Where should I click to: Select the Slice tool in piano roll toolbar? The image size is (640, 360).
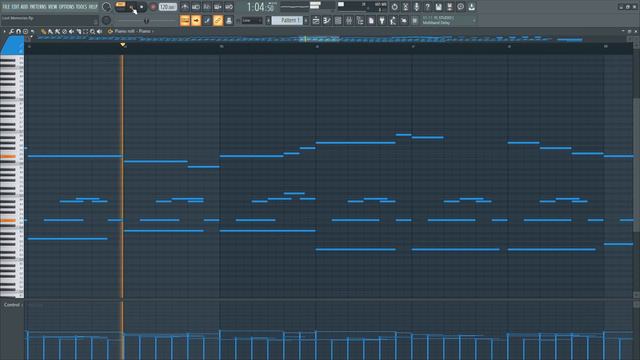(78, 31)
